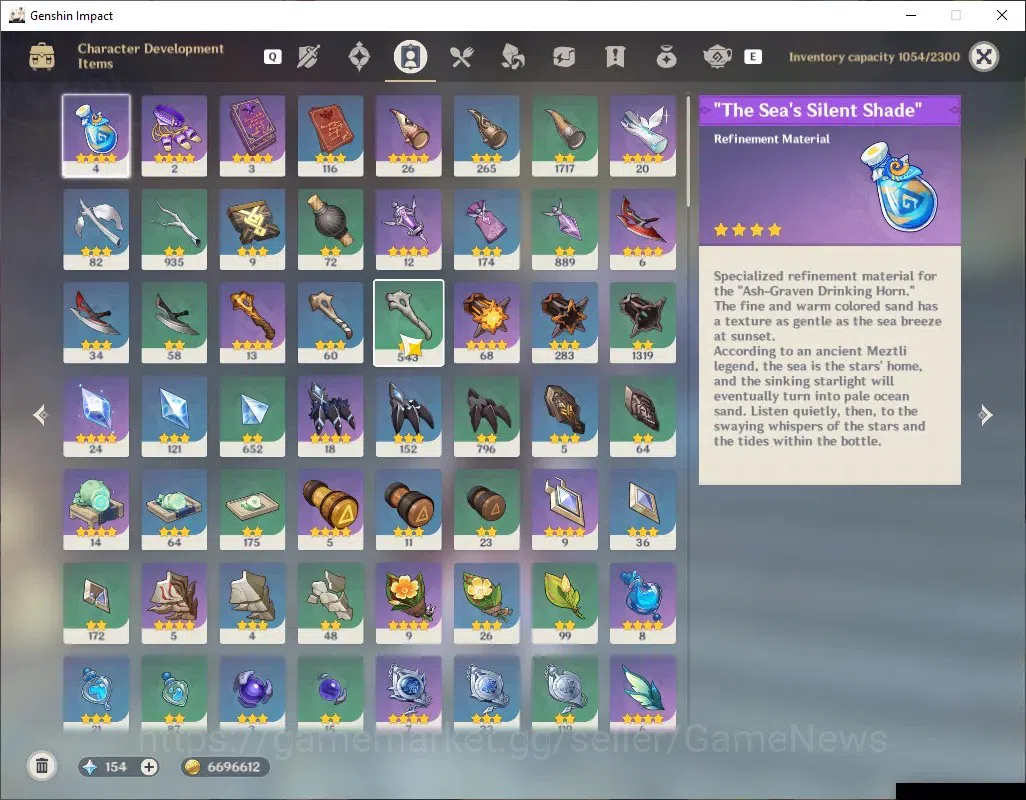This screenshot has height=800, width=1026.
Task: Click the Q key shortcut icon
Action: coord(273,57)
